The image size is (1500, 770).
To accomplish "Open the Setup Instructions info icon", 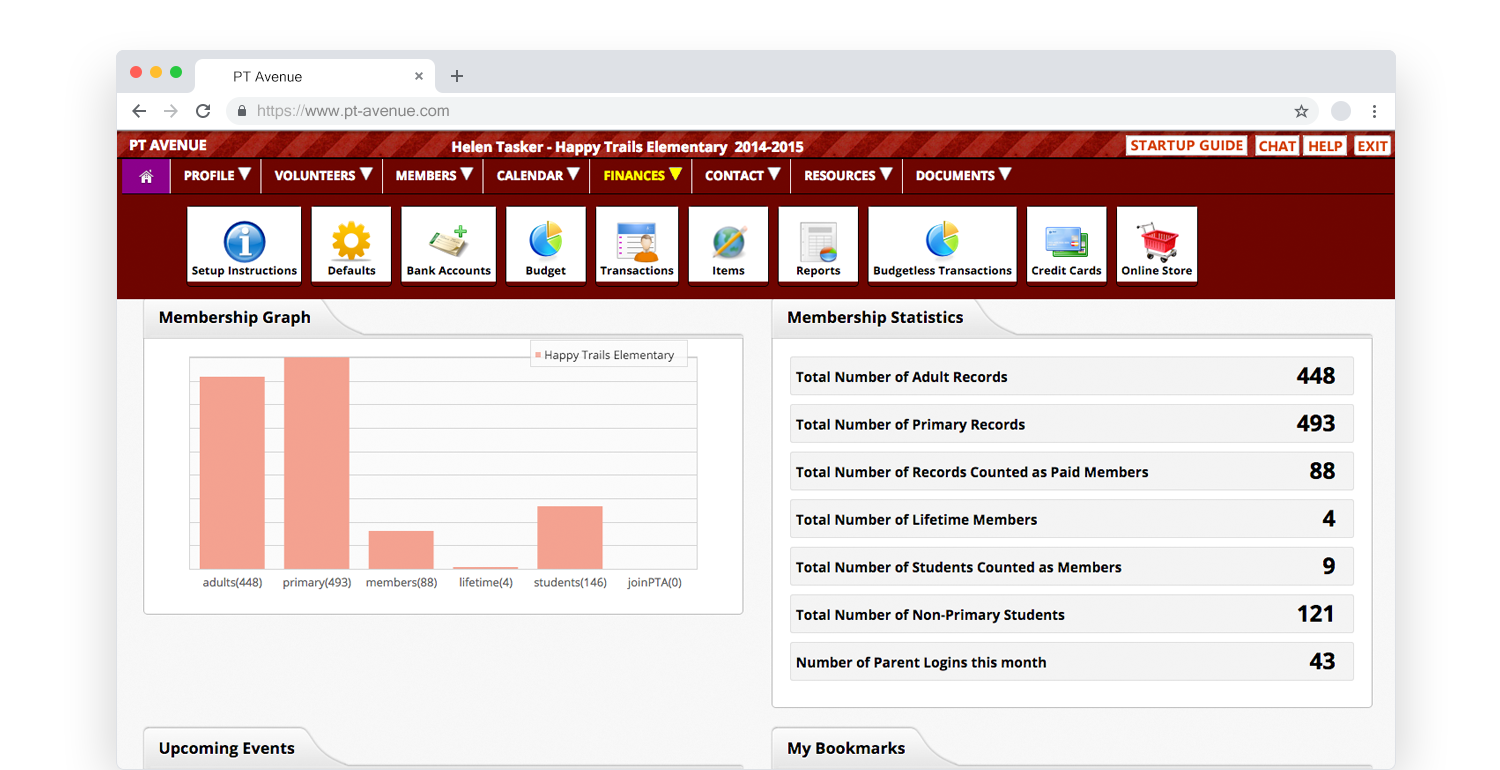I will click(244, 245).
